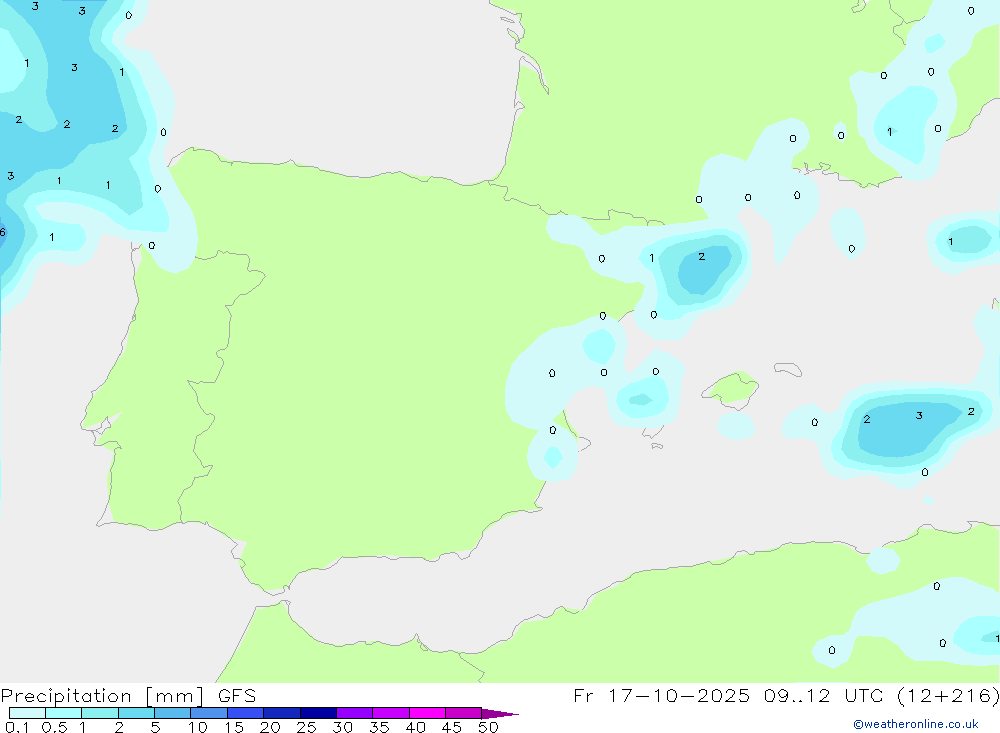Click the '2' value in the cell off Catalonia

[x=702, y=256]
